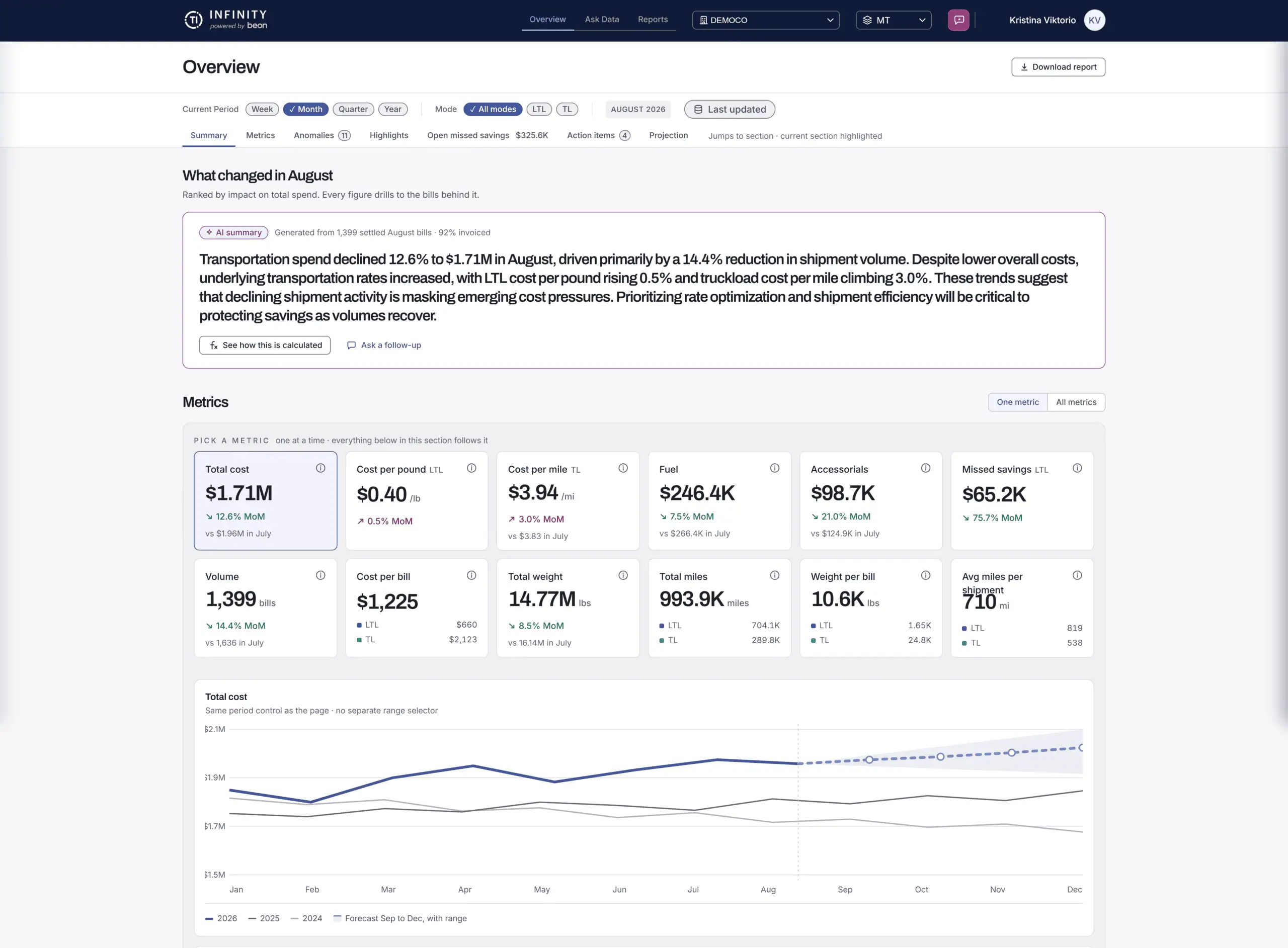The height and width of the screenshot is (948, 1288).
Task: Select the TL mode filter chip
Action: click(567, 109)
